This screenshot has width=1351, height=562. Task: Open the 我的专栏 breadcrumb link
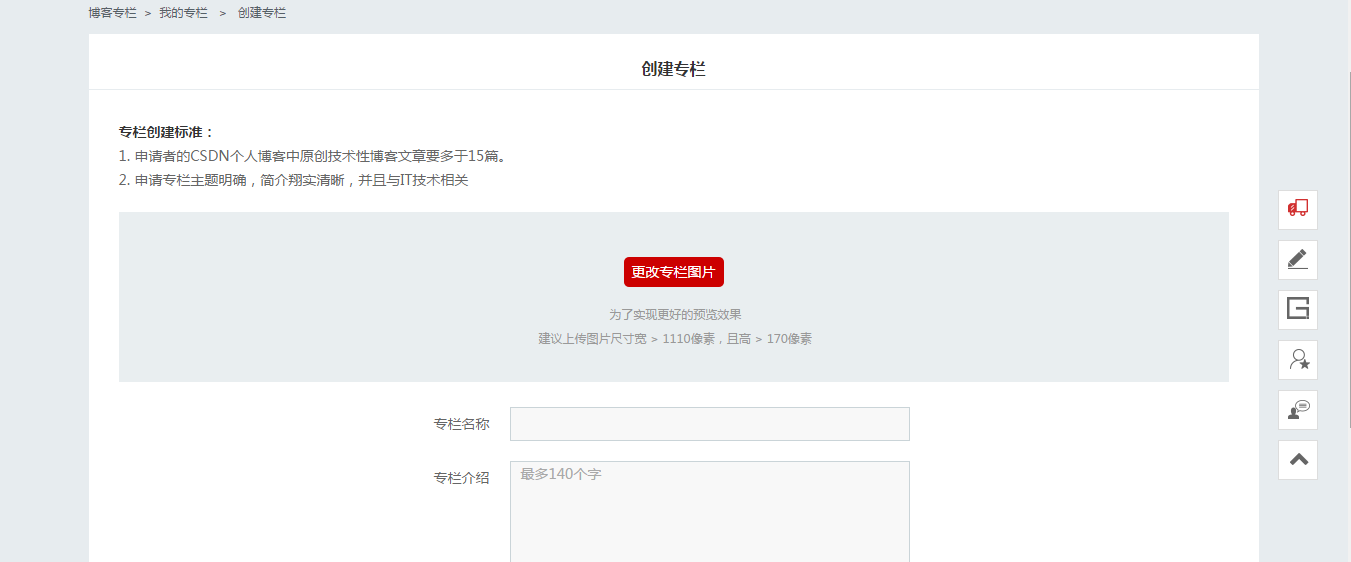pos(183,13)
